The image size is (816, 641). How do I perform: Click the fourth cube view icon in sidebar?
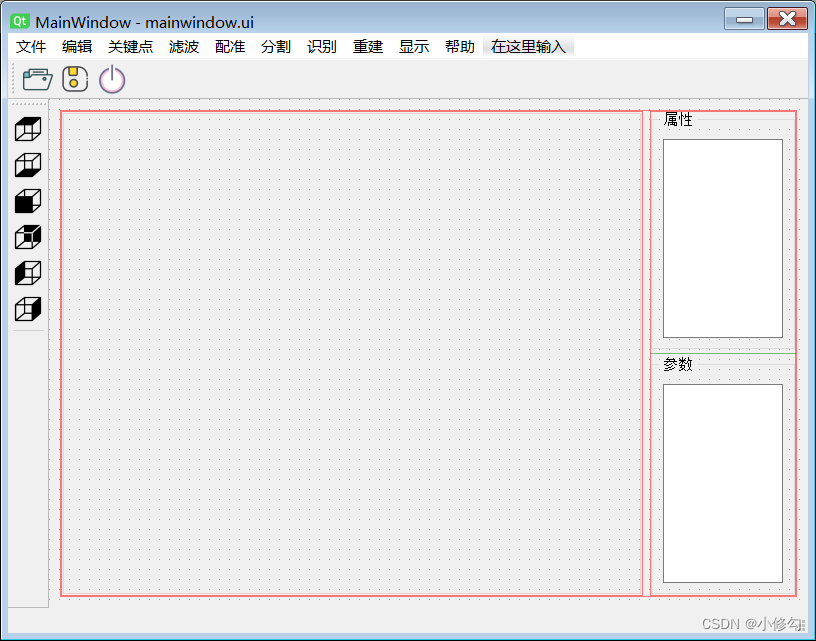[27, 237]
